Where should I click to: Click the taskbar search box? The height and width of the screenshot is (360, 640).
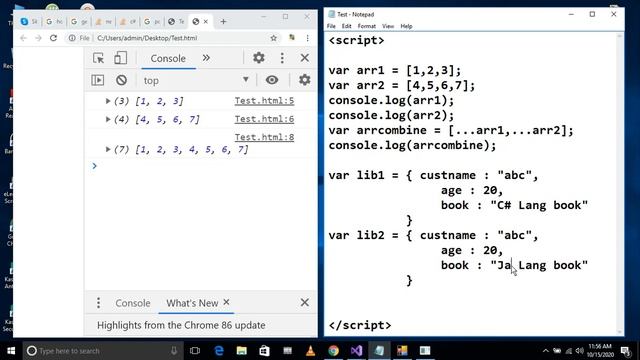click(102, 351)
